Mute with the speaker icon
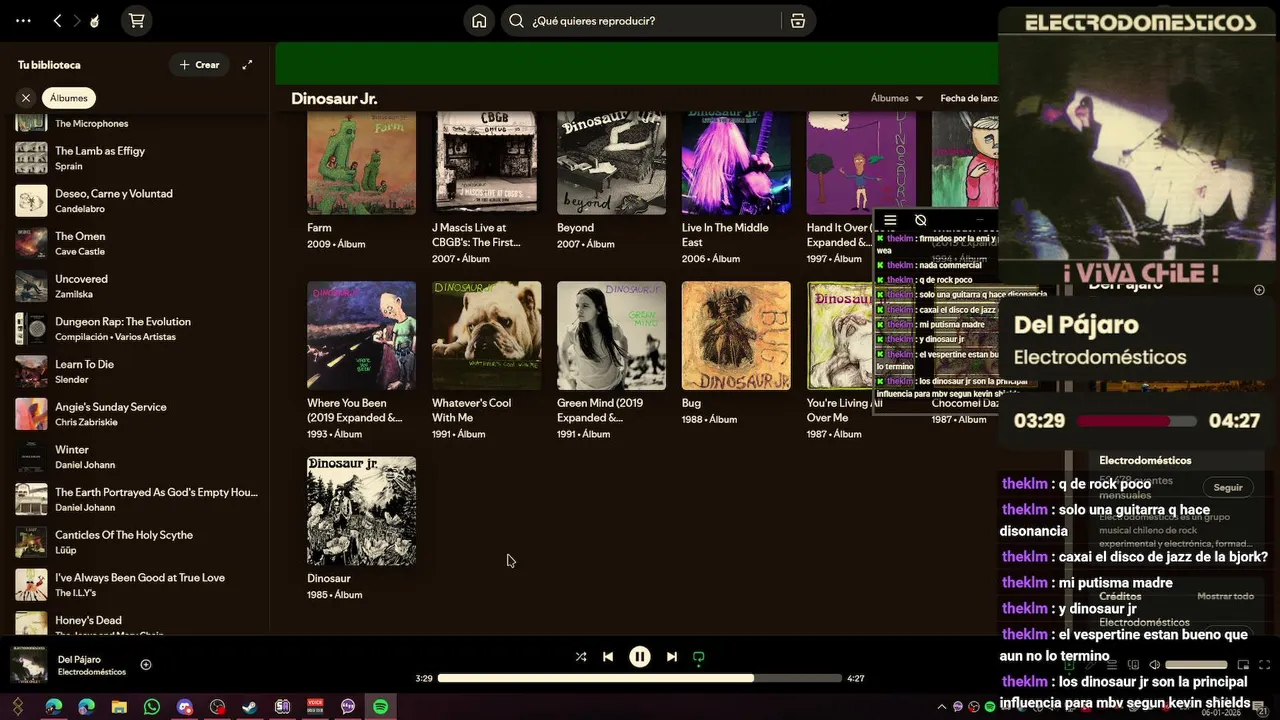The height and width of the screenshot is (720, 1280). click(x=1154, y=665)
